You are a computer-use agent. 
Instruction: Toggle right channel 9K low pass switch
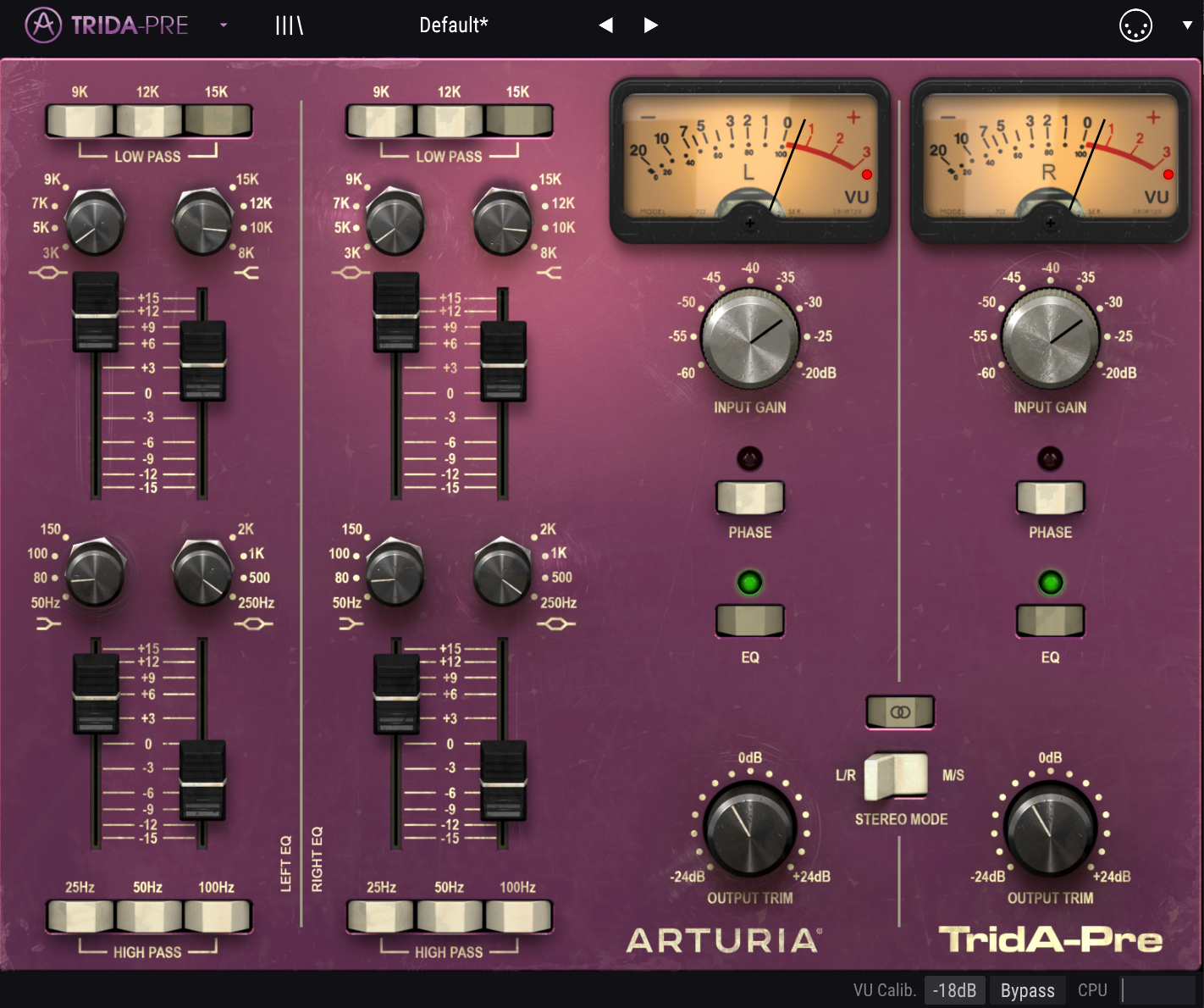click(381, 120)
